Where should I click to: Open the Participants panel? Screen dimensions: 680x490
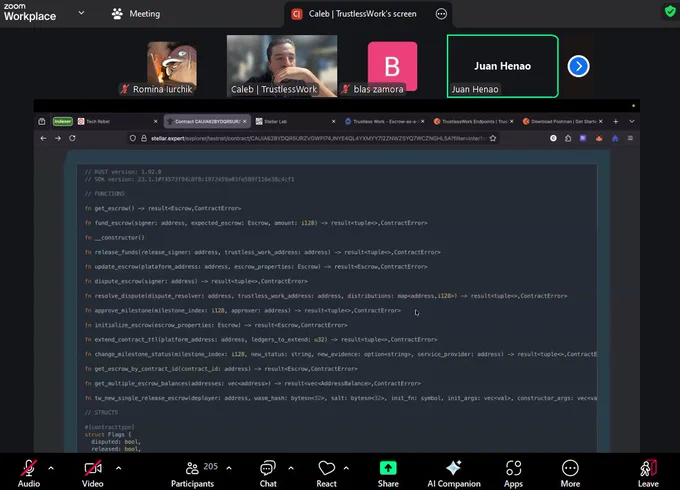(x=193, y=473)
